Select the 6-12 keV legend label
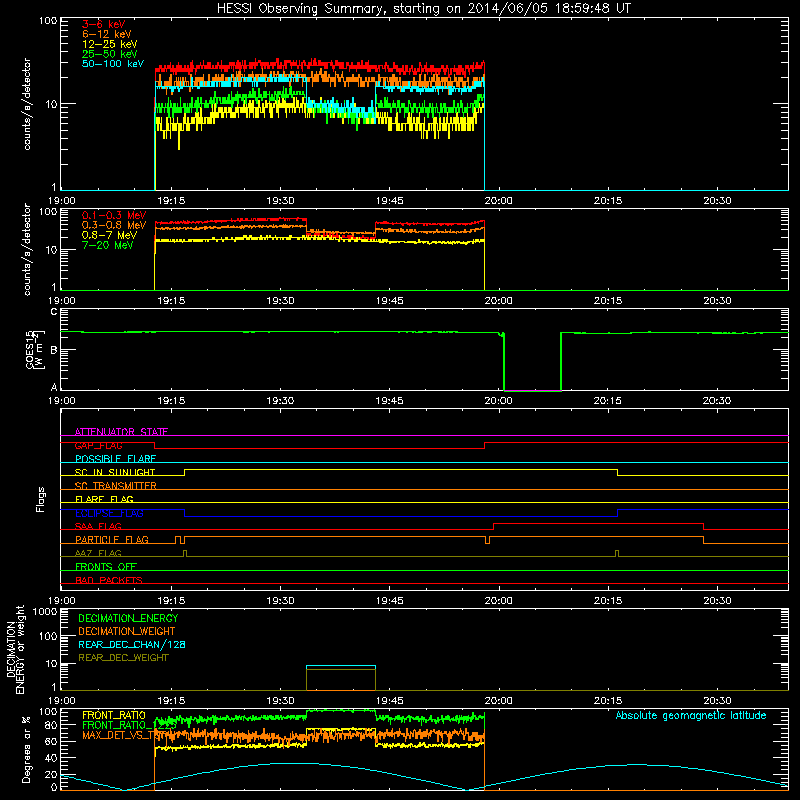Image resolution: width=800 pixels, height=800 pixels. click(x=107, y=34)
